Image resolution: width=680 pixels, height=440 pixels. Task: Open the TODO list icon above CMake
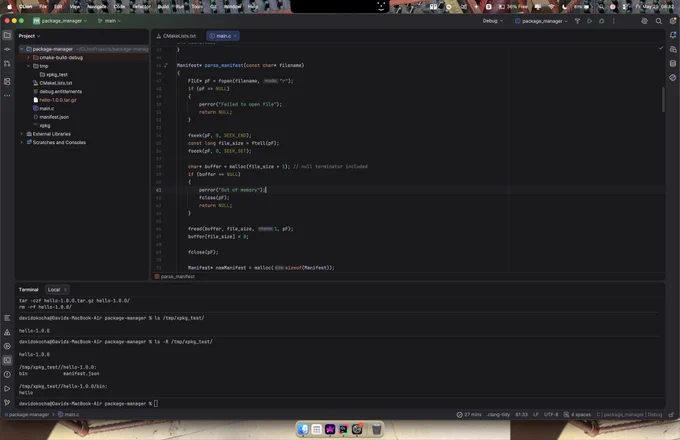point(7,318)
